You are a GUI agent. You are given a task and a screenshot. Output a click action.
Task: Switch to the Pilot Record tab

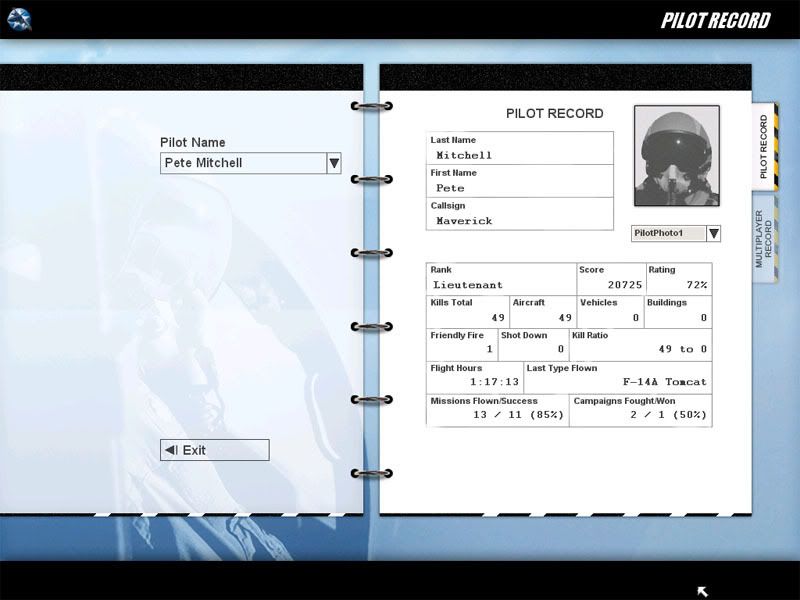[764, 147]
